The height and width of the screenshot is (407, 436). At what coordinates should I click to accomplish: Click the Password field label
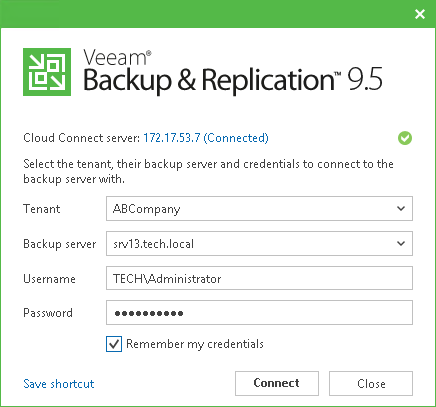pyautogui.click(x=48, y=313)
